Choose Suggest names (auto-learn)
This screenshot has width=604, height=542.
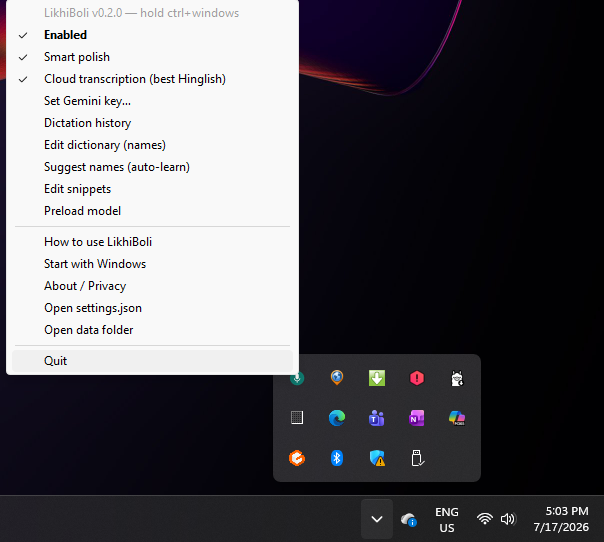pyautogui.click(x=153, y=167)
